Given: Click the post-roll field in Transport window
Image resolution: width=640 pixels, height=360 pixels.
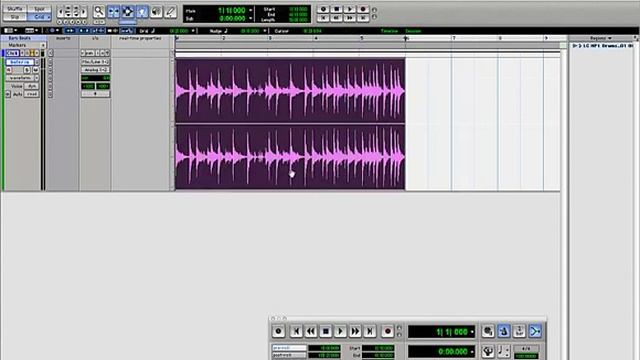Looking at the screenshot, I should click(x=289, y=356).
